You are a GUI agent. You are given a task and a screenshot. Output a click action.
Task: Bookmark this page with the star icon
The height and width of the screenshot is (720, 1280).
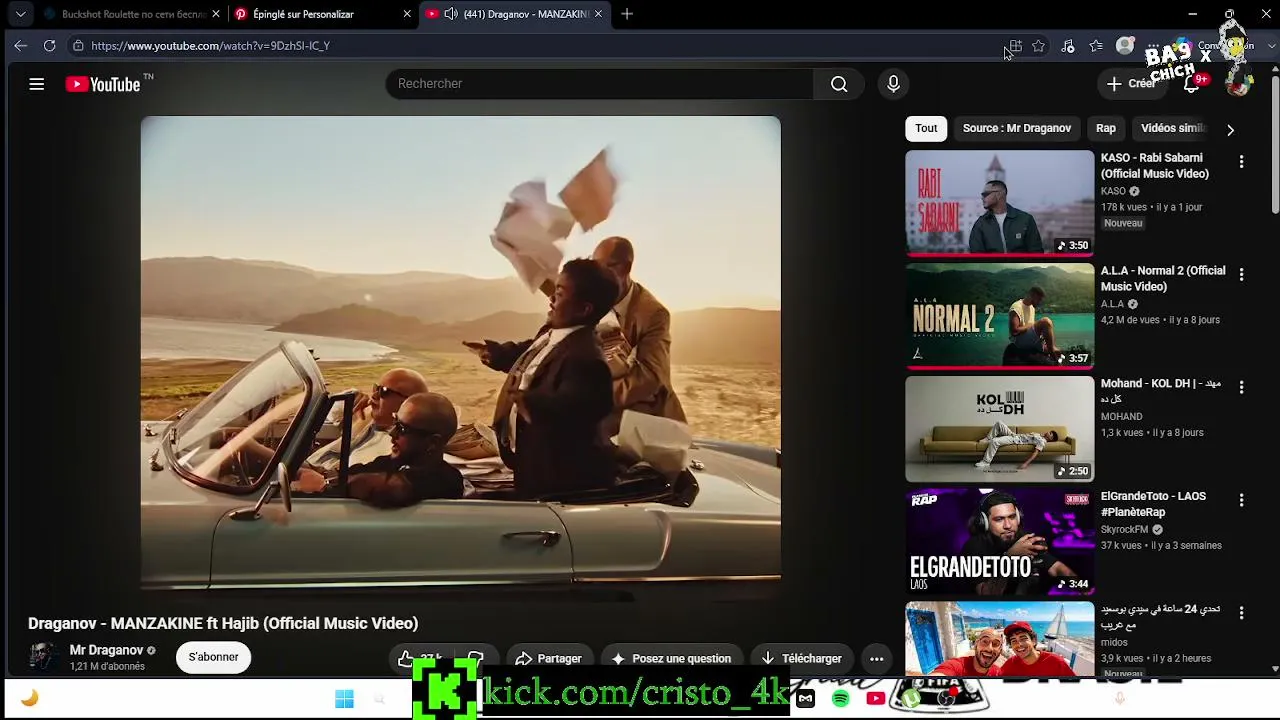tap(1039, 46)
